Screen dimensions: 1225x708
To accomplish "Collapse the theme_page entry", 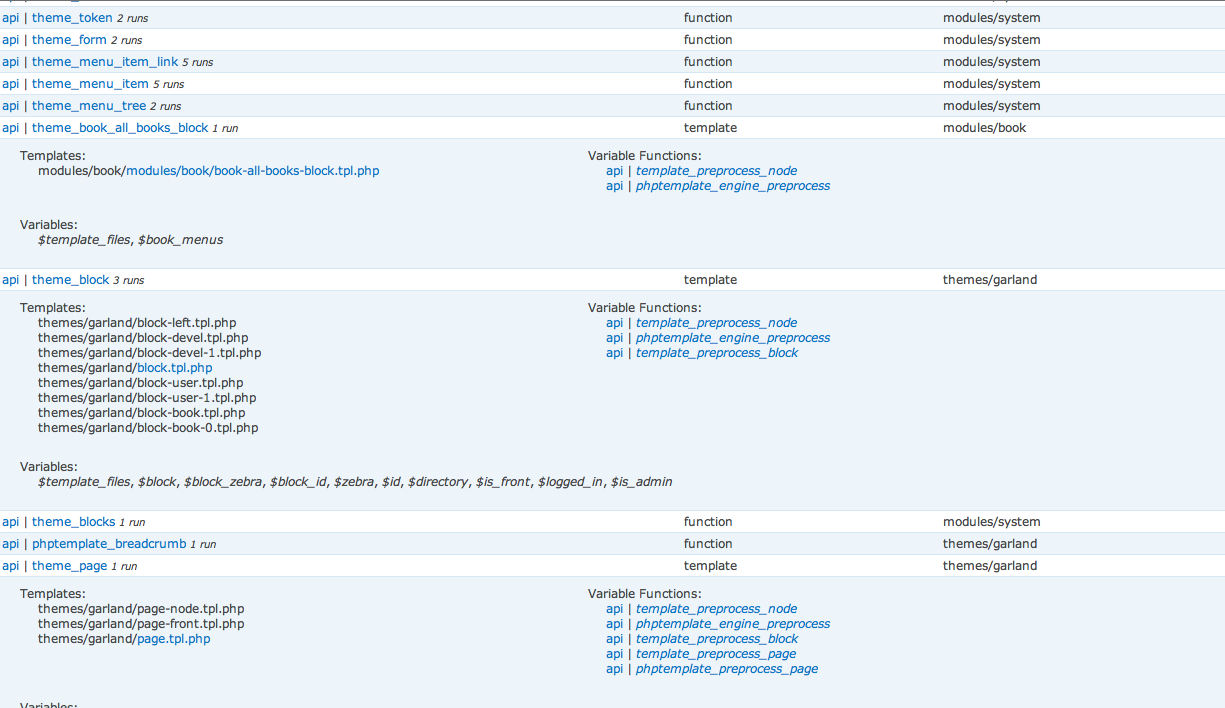I will coord(69,566).
